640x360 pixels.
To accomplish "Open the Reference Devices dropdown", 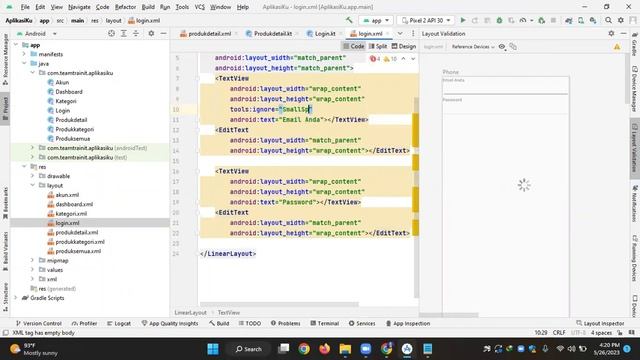I will tap(473, 47).
